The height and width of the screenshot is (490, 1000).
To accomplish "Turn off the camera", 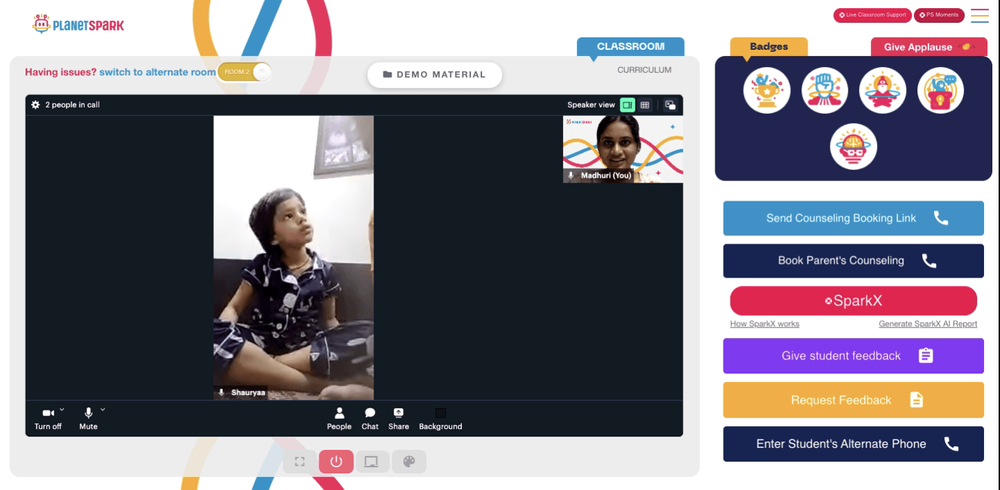I will tap(48, 419).
